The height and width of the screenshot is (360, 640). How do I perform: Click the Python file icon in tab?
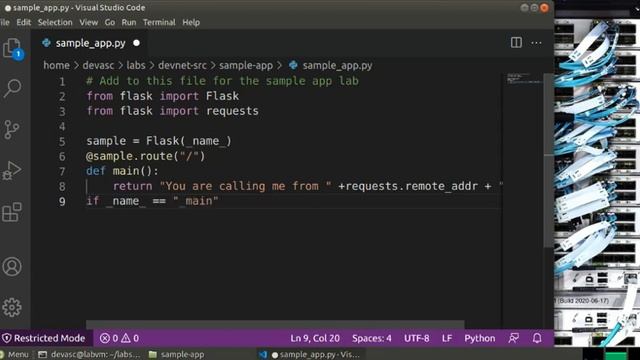(47, 43)
